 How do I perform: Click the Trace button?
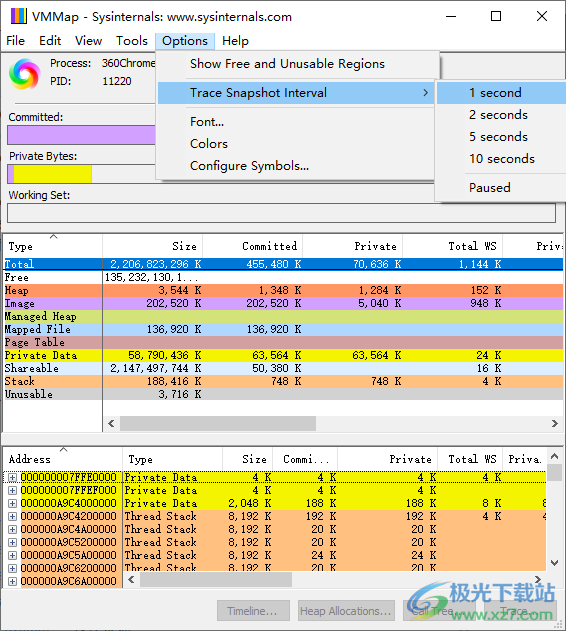click(x=521, y=611)
